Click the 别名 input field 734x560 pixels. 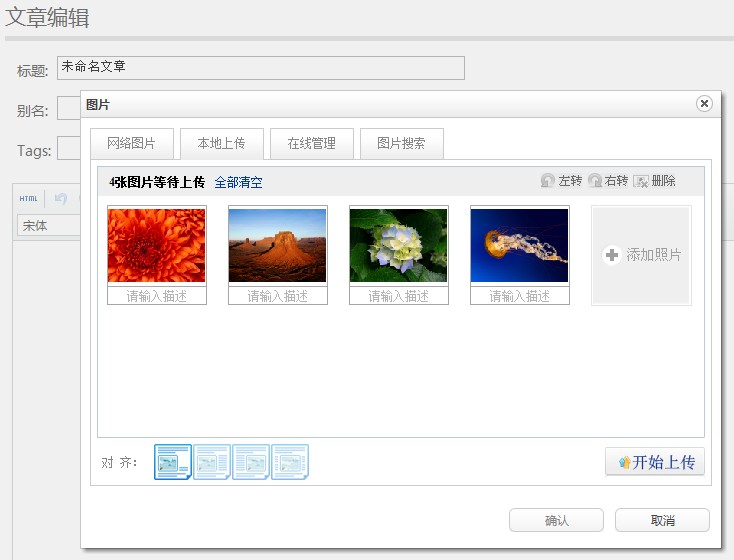(x=69, y=108)
